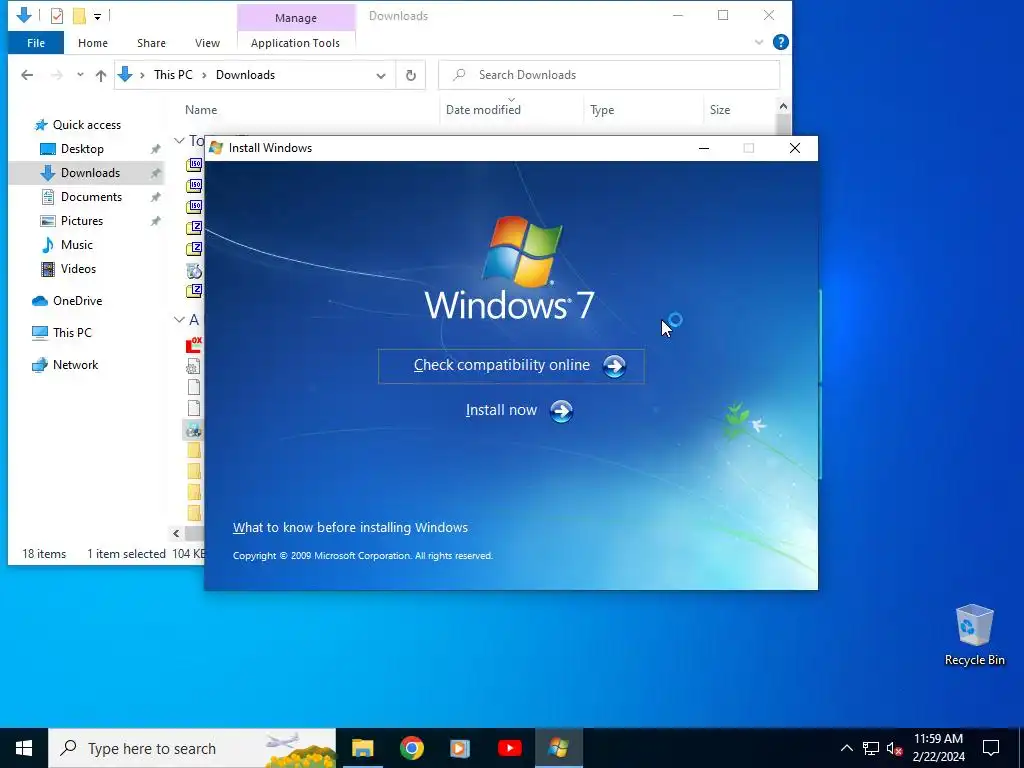Open the address bar history dropdown
1024x768 pixels.
(x=381, y=76)
